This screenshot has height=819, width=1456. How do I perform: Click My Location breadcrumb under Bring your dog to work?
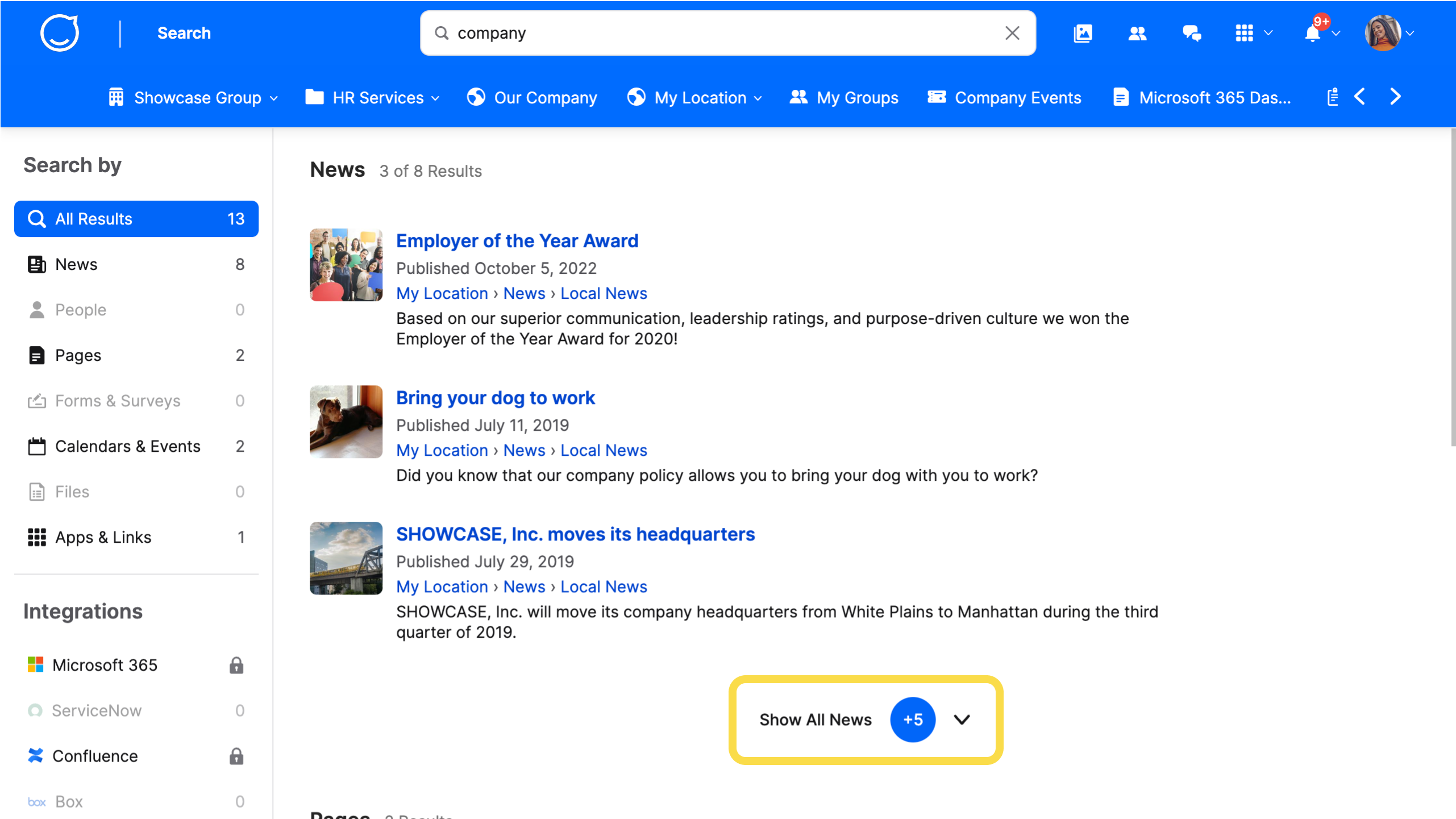[x=442, y=450]
